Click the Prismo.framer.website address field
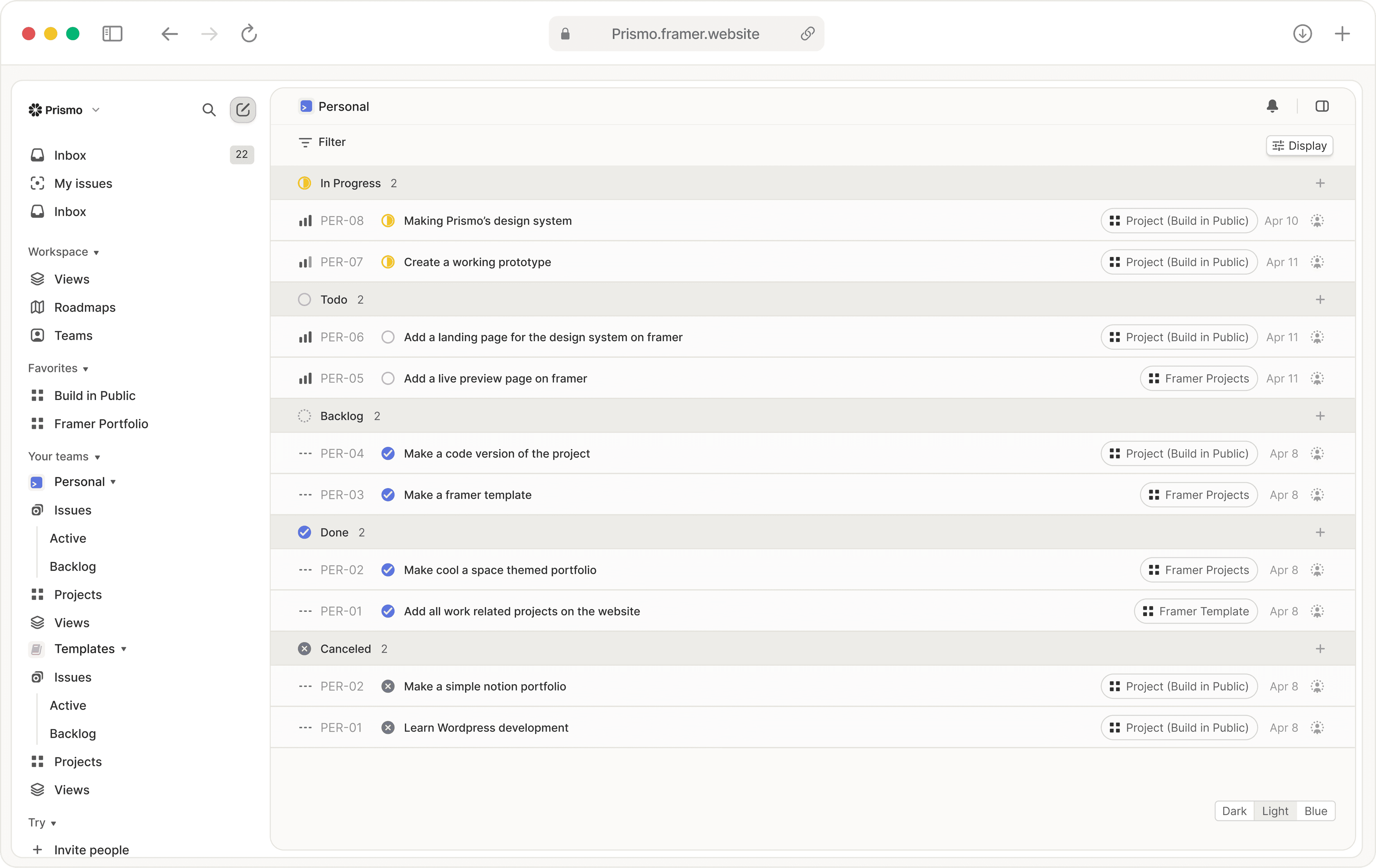The height and width of the screenshot is (868, 1376). (x=685, y=34)
